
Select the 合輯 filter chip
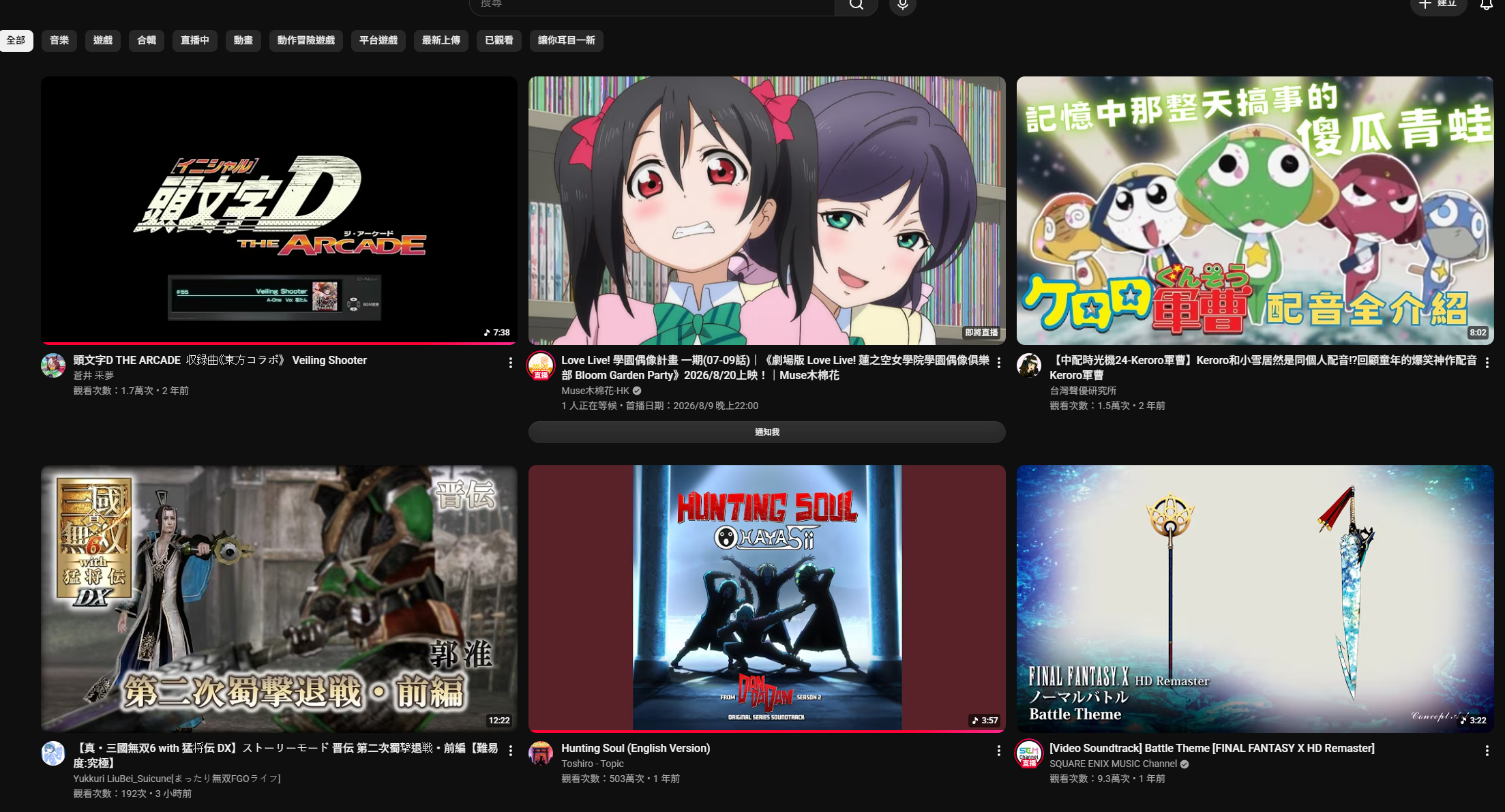pos(147,40)
